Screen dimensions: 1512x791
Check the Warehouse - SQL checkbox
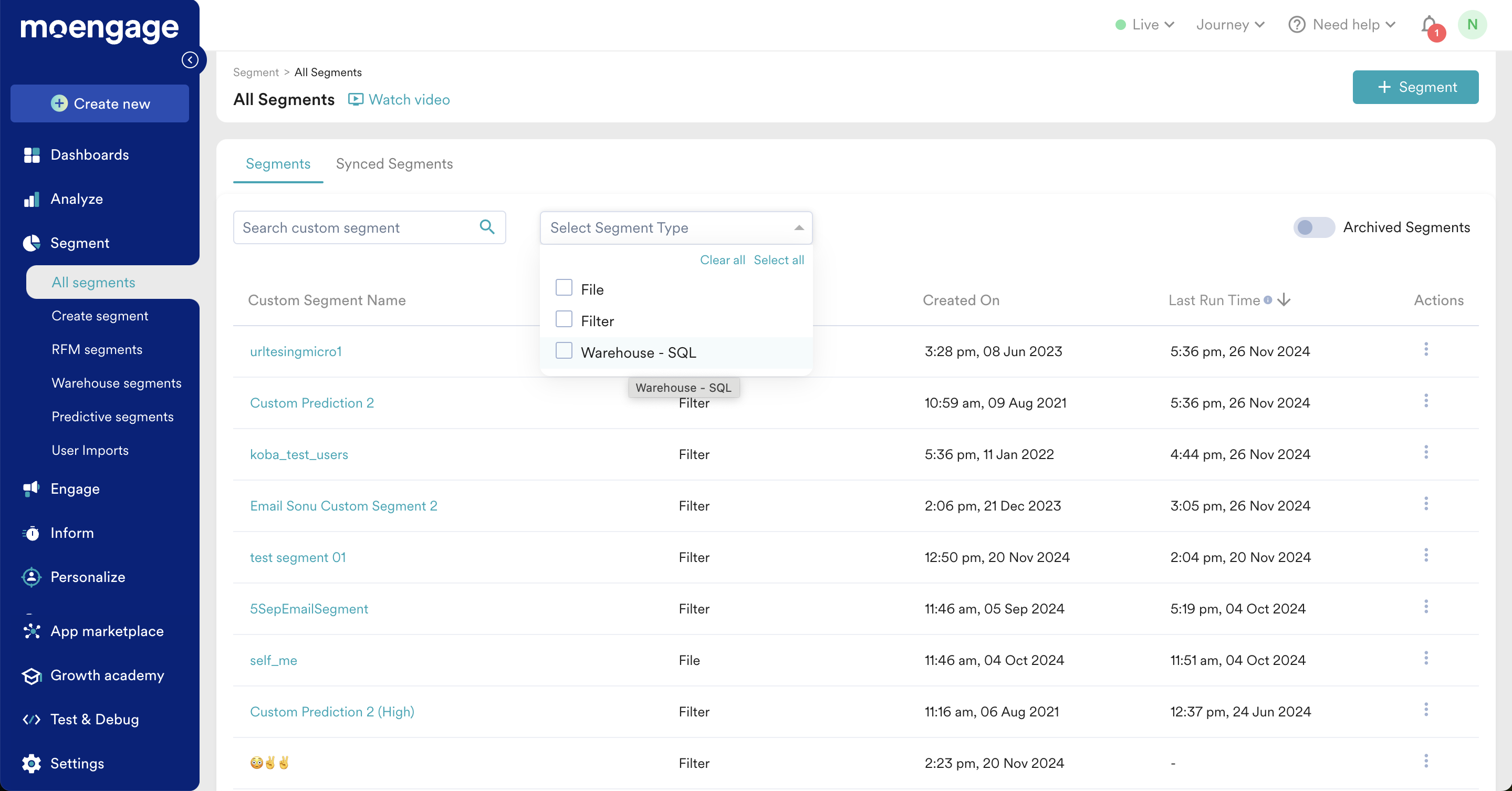[564, 350]
